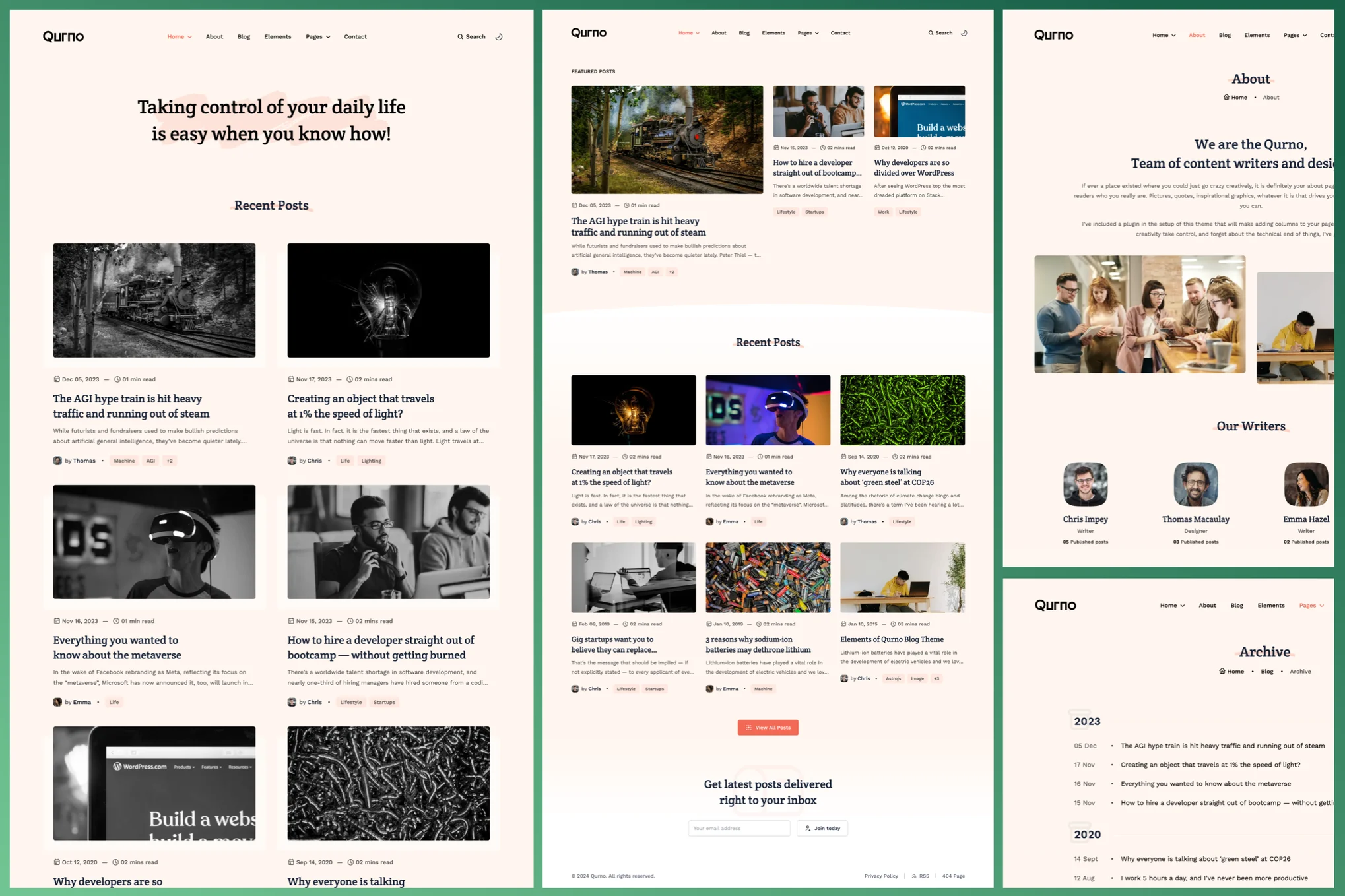Open Contact menu item in left page
This screenshot has height=896, width=1345.
[355, 37]
